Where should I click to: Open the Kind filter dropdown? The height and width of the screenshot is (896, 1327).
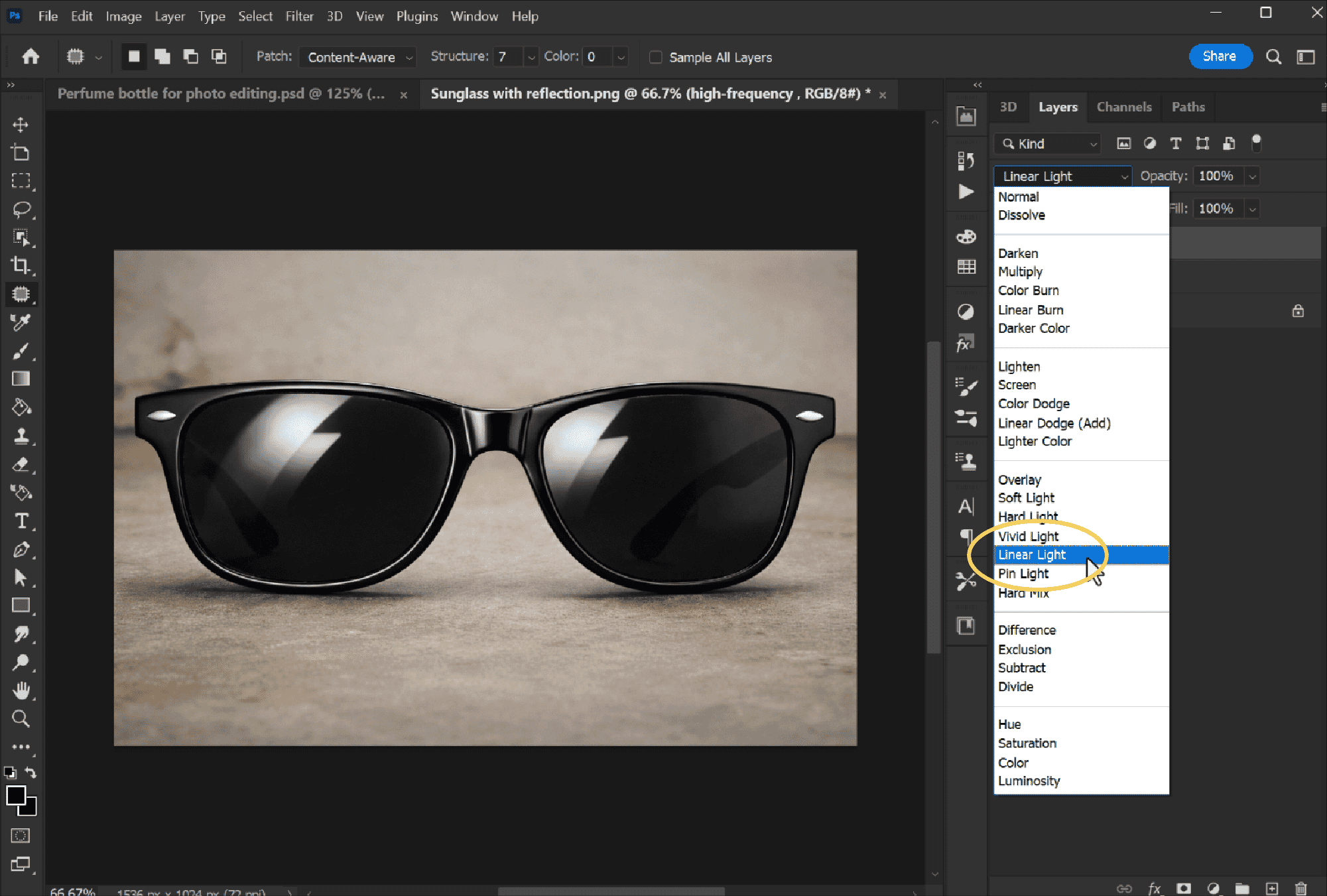tap(1047, 144)
